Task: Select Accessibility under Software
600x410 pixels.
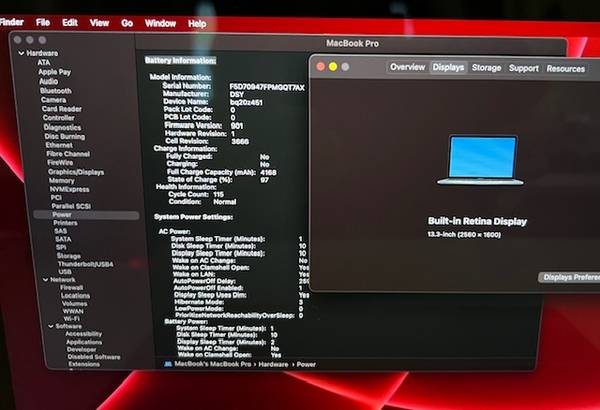Action: pyautogui.click(x=83, y=334)
